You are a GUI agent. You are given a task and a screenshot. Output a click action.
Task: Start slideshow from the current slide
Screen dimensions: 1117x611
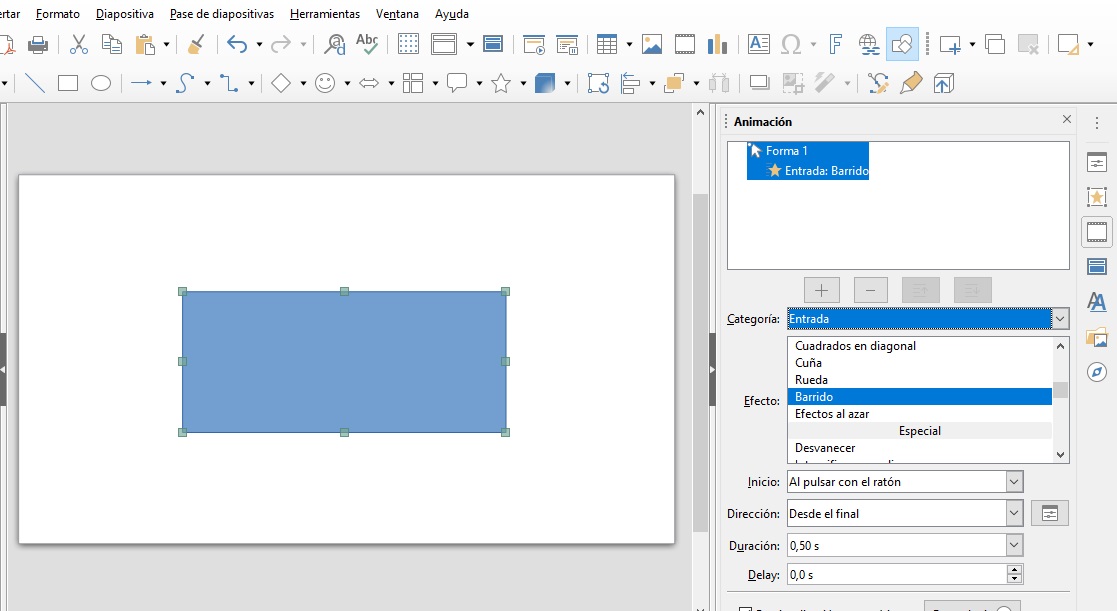click(x=567, y=45)
